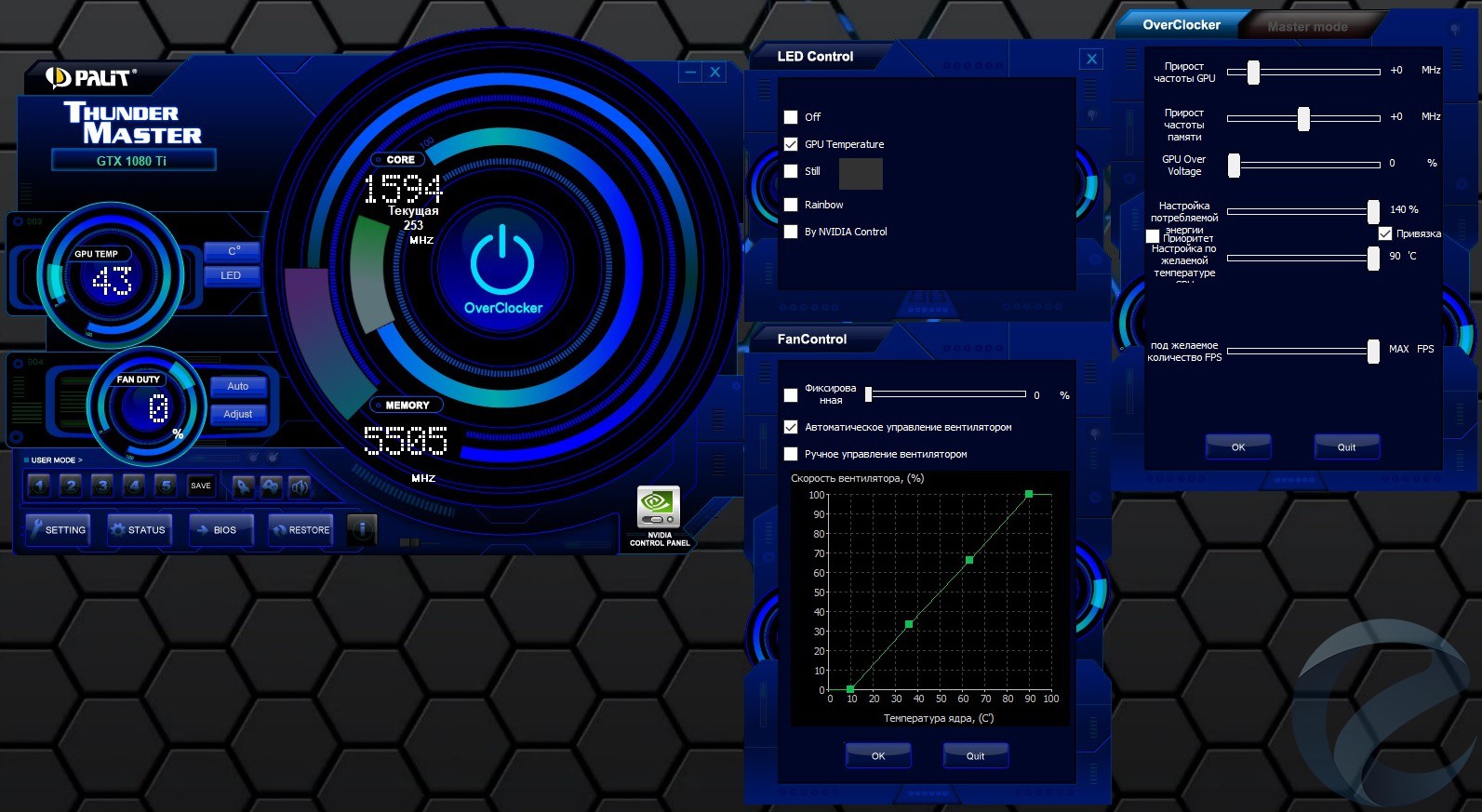Click the fan Adjust button

click(x=238, y=414)
